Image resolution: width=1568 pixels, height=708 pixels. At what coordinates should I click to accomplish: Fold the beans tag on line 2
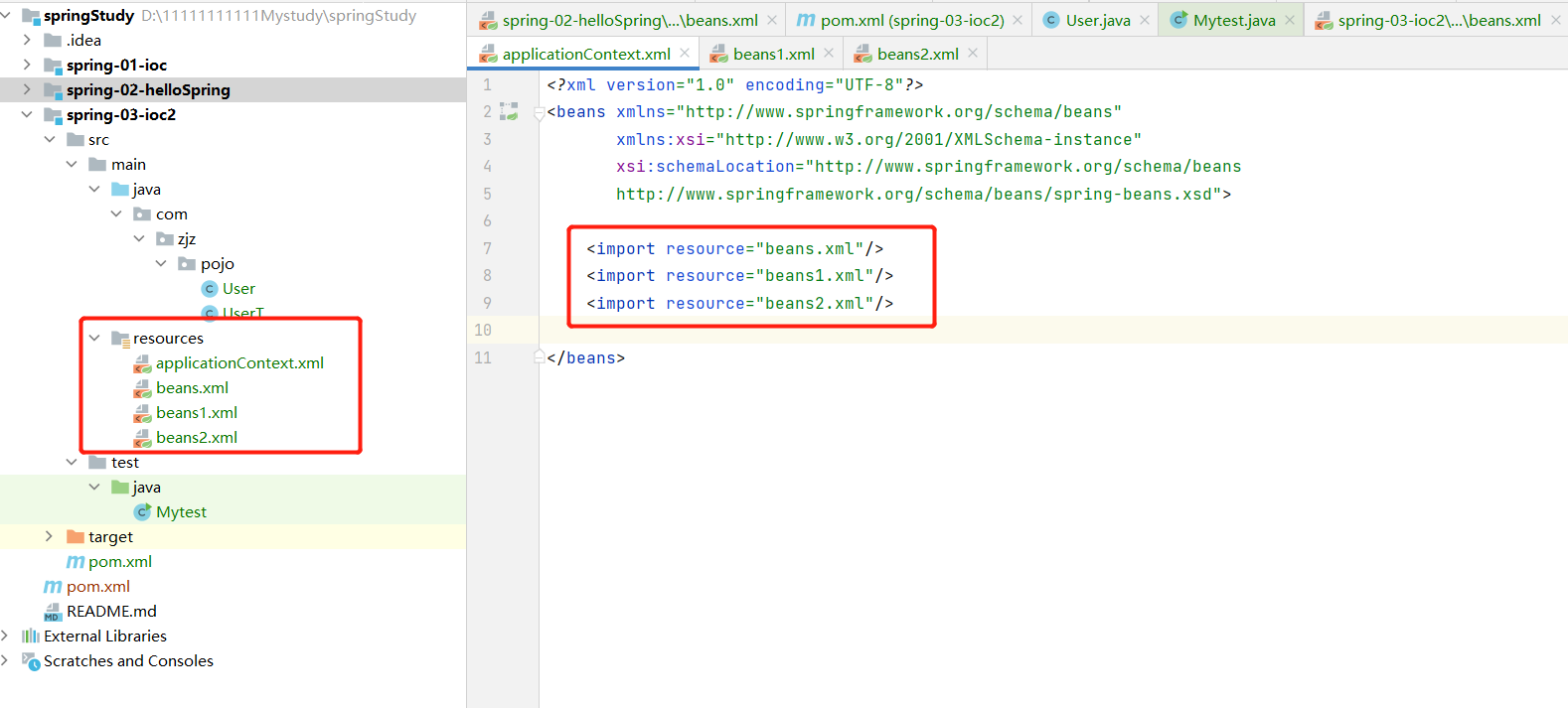(540, 113)
